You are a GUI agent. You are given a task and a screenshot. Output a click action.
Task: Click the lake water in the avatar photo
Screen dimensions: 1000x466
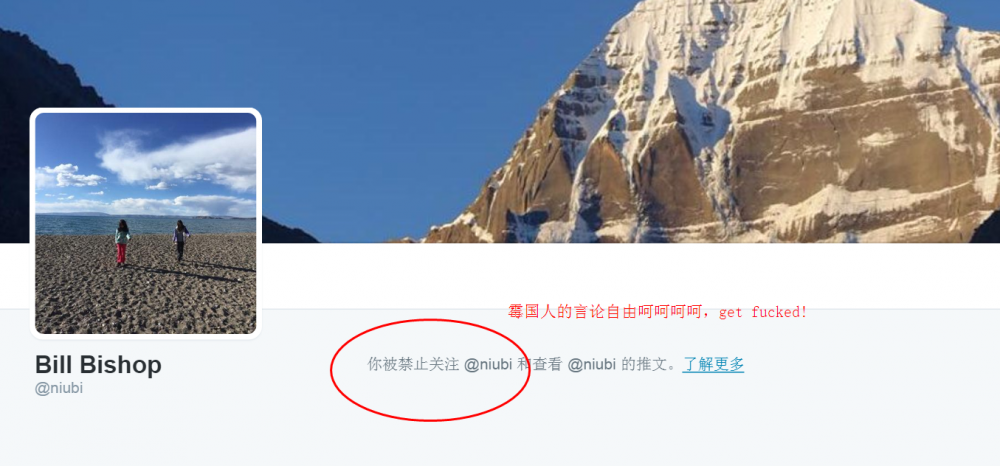145,224
